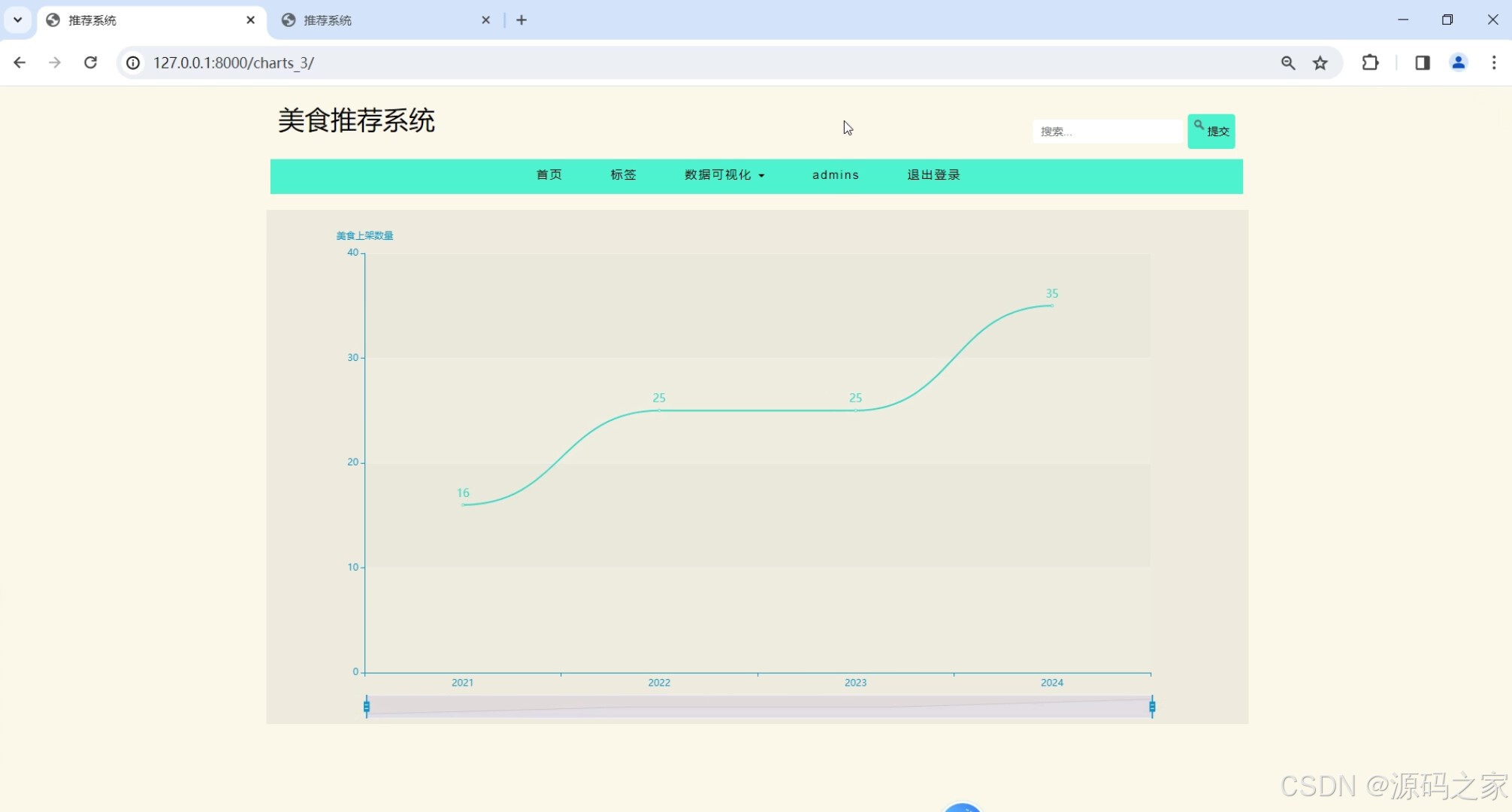Viewport: 1512px width, 812px height.
Task: Reload the current page
Action: pyautogui.click(x=90, y=62)
